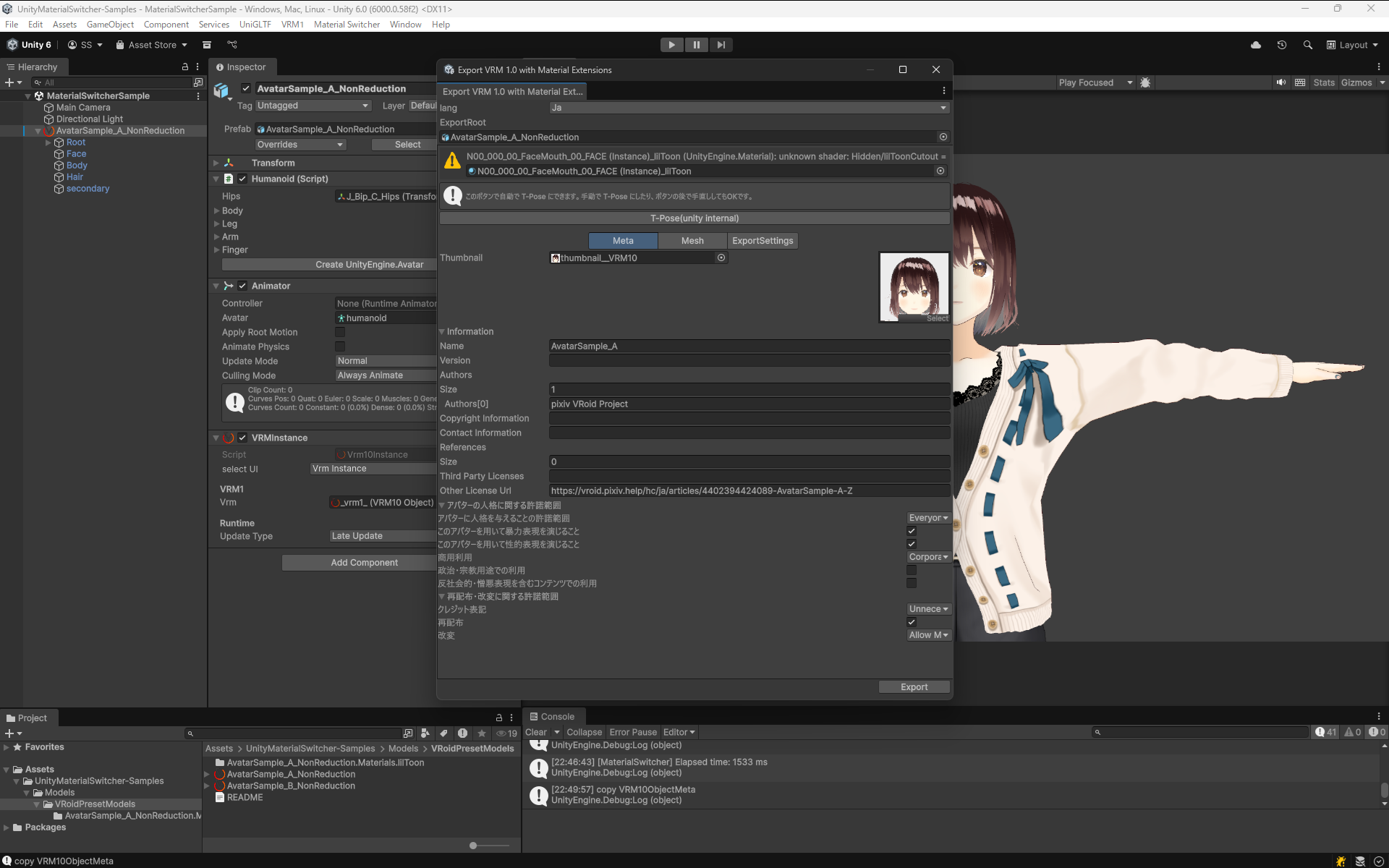The height and width of the screenshot is (868, 1389).
Task: Click the Step frame button
Action: [x=721, y=45]
